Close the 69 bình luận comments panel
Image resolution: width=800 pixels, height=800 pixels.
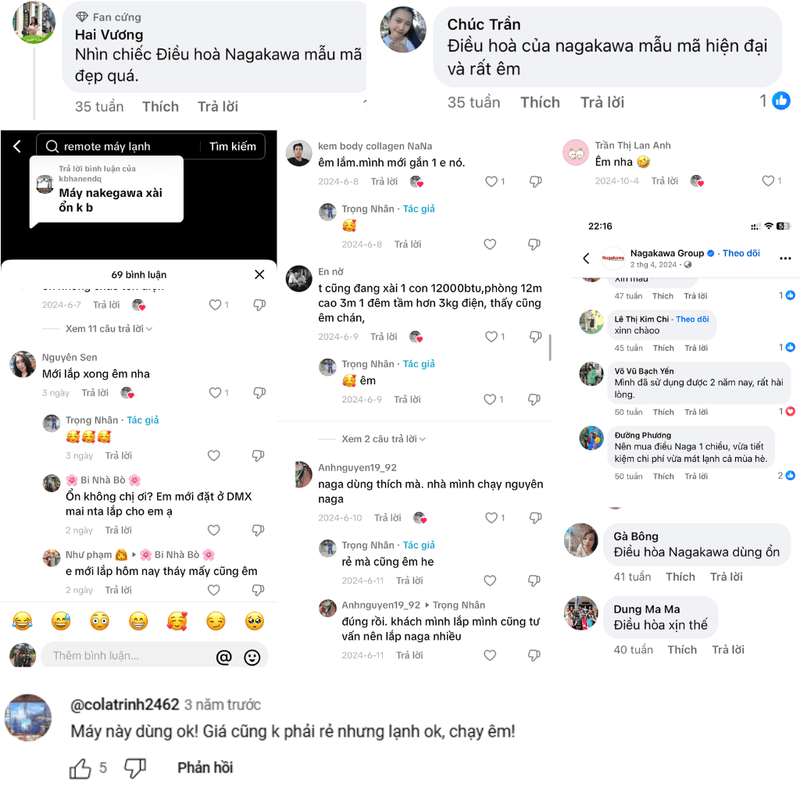click(x=259, y=274)
